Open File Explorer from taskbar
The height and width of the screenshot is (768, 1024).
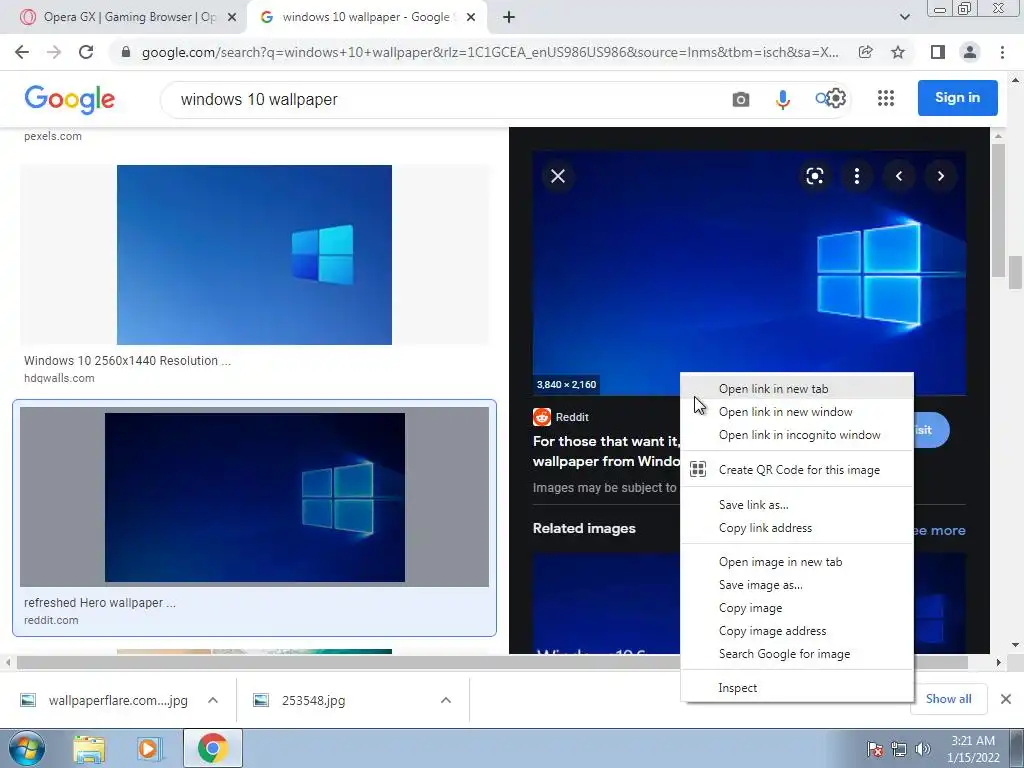[89, 749]
